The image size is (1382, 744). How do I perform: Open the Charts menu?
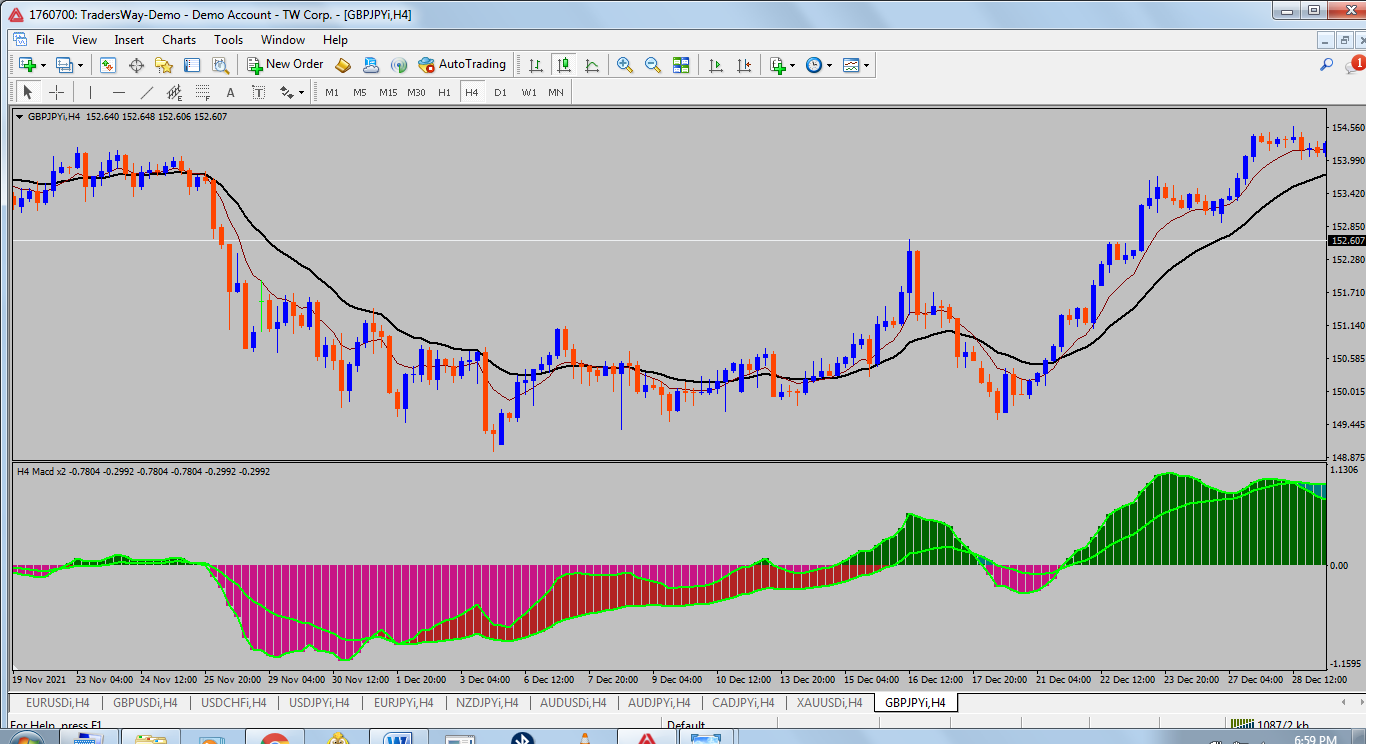(179, 40)
